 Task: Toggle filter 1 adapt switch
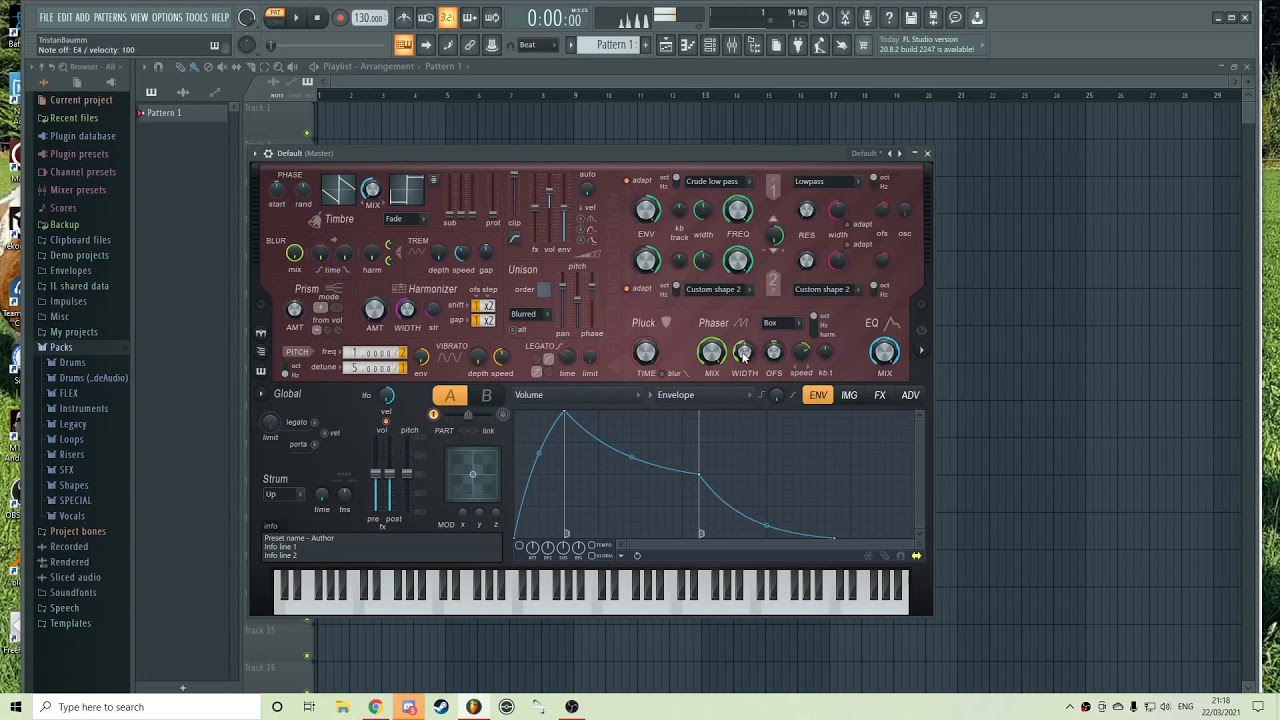[627, 181]
